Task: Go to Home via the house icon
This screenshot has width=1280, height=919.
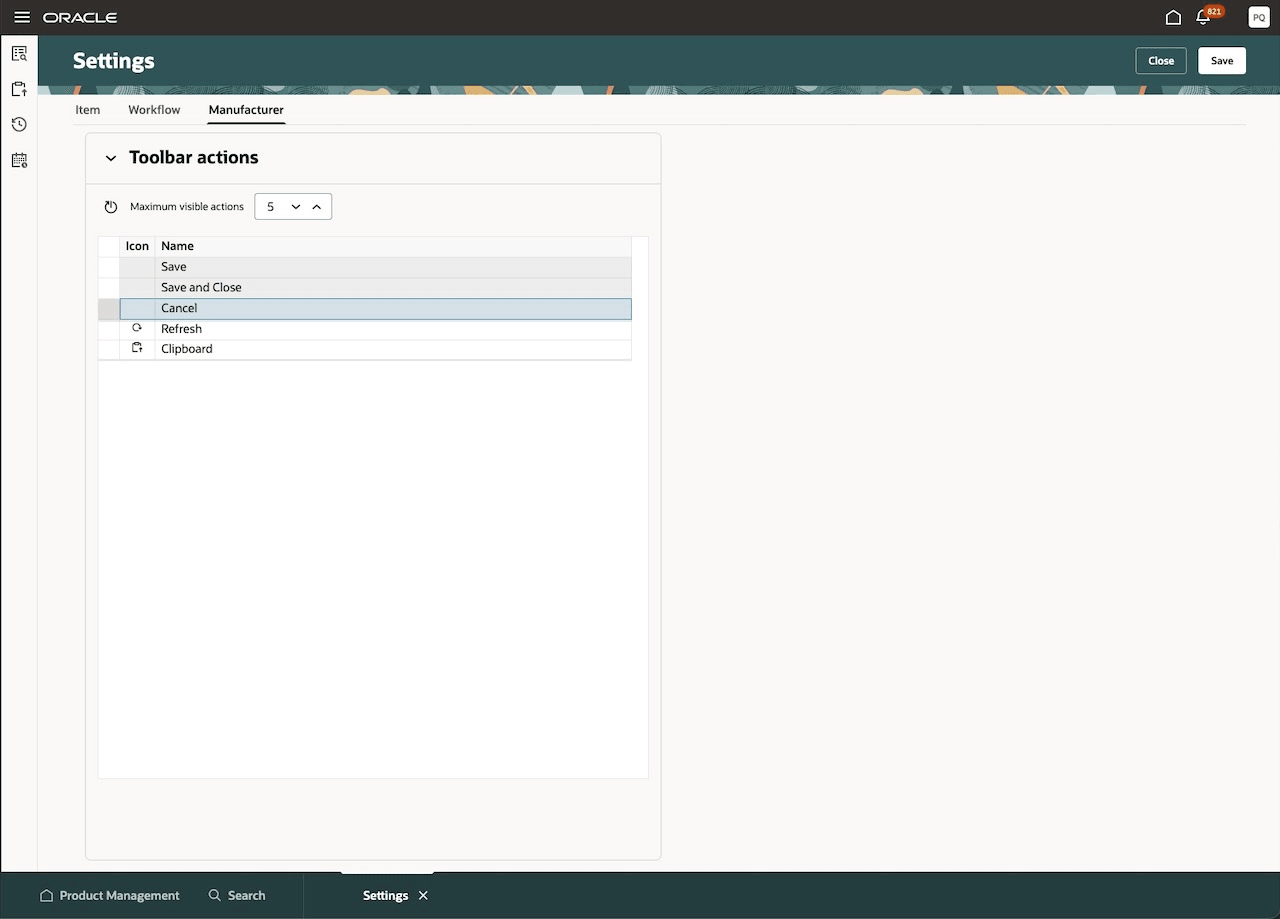Action: point(1173,18)
